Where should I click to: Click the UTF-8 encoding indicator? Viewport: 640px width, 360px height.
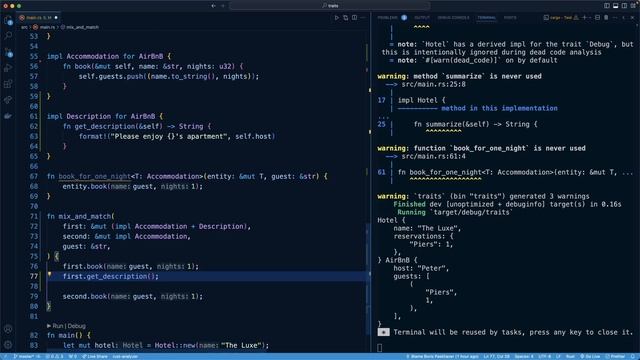point(544,356)
